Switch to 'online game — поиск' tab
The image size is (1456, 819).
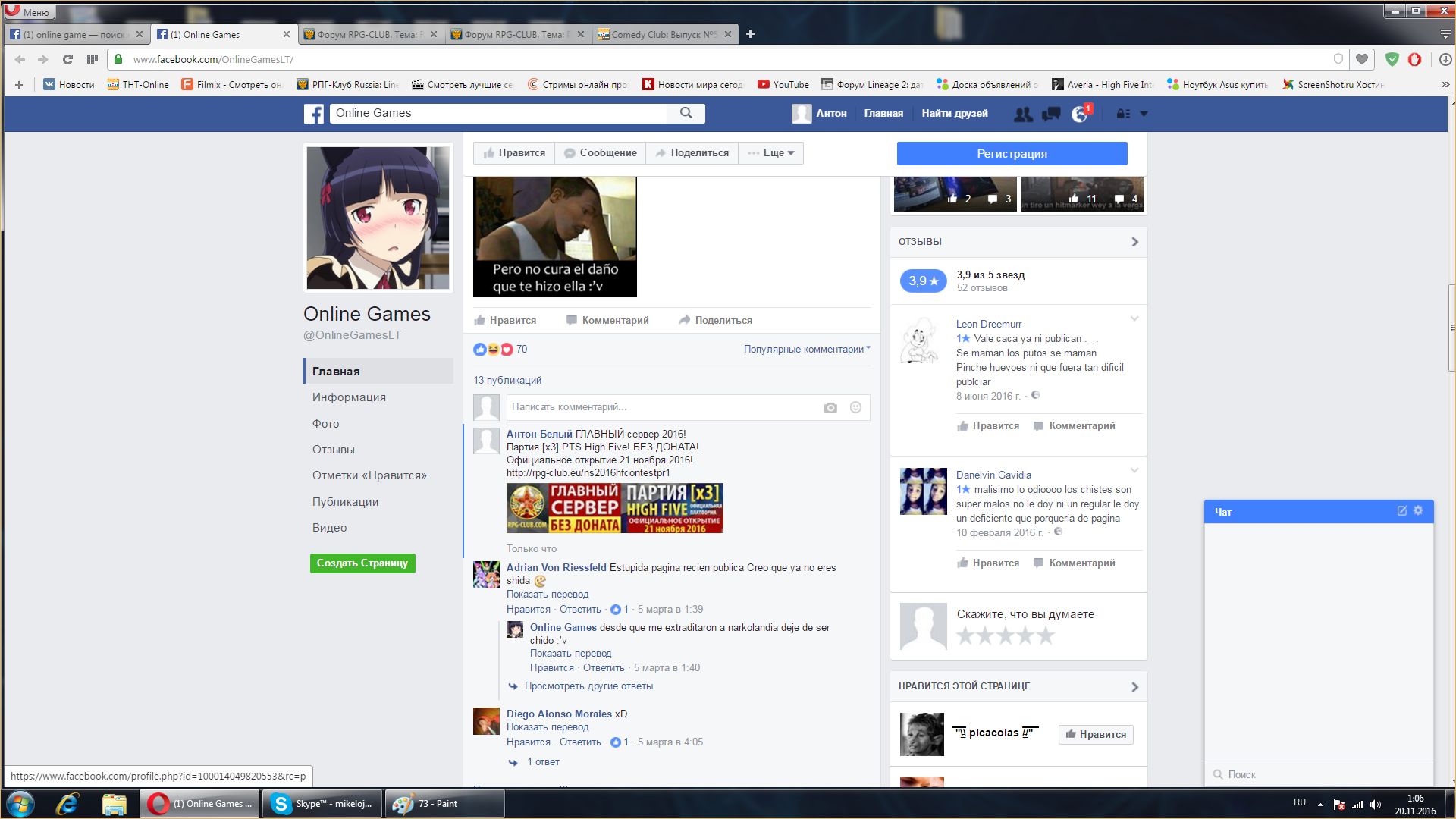click(x=76, y=34)
